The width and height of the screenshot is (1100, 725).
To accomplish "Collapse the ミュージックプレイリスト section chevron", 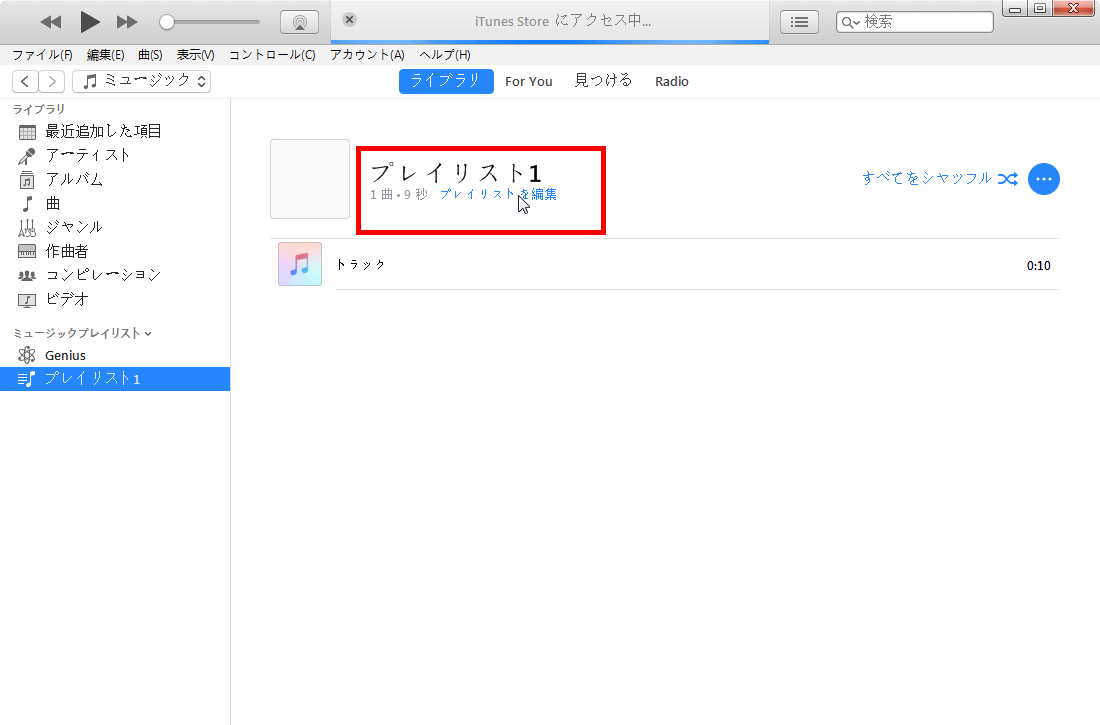I will click(x=148, y=332).
